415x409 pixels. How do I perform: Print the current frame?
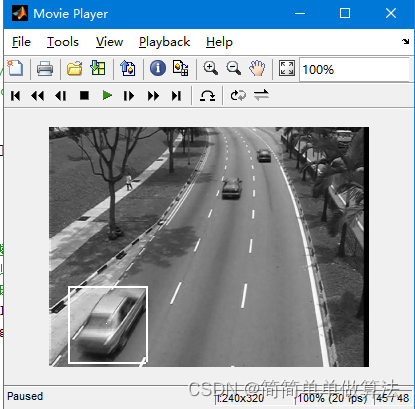coord(45,69)
